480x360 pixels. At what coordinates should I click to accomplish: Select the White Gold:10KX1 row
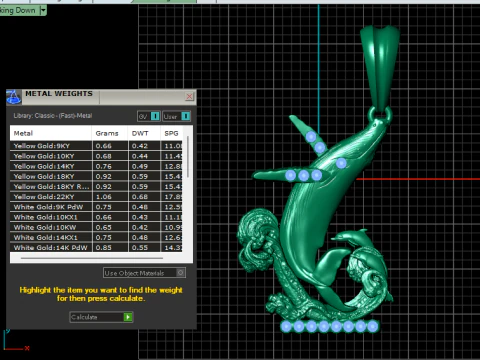click(96, 217)
